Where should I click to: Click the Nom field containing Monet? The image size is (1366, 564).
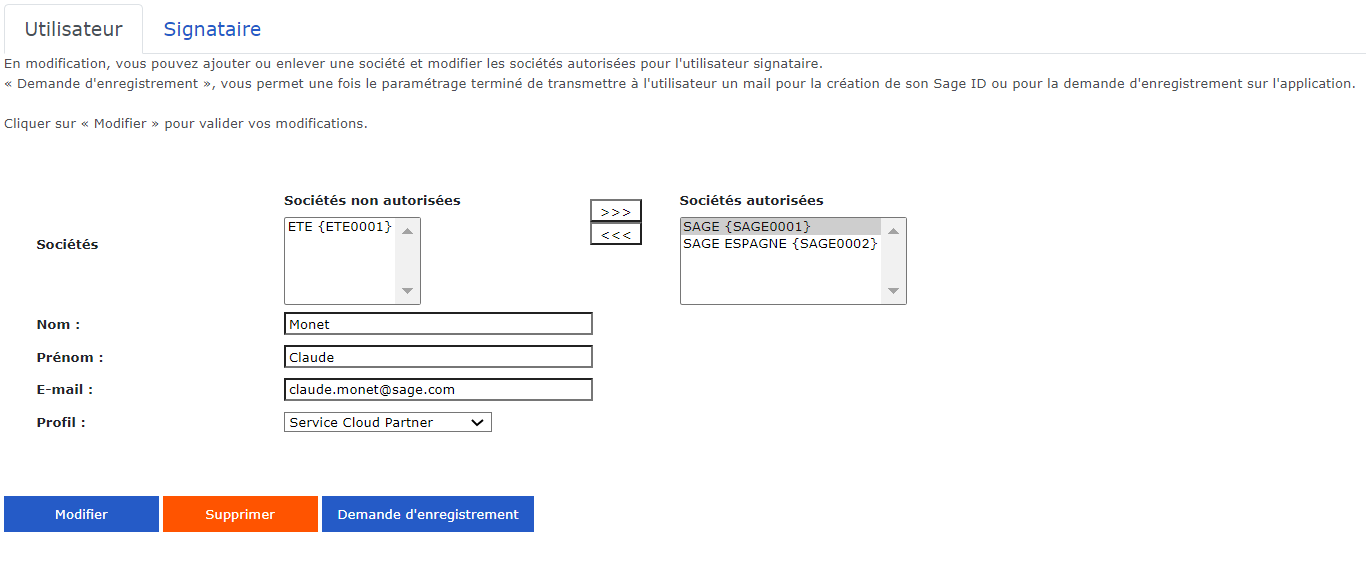[x=438, y=324]
